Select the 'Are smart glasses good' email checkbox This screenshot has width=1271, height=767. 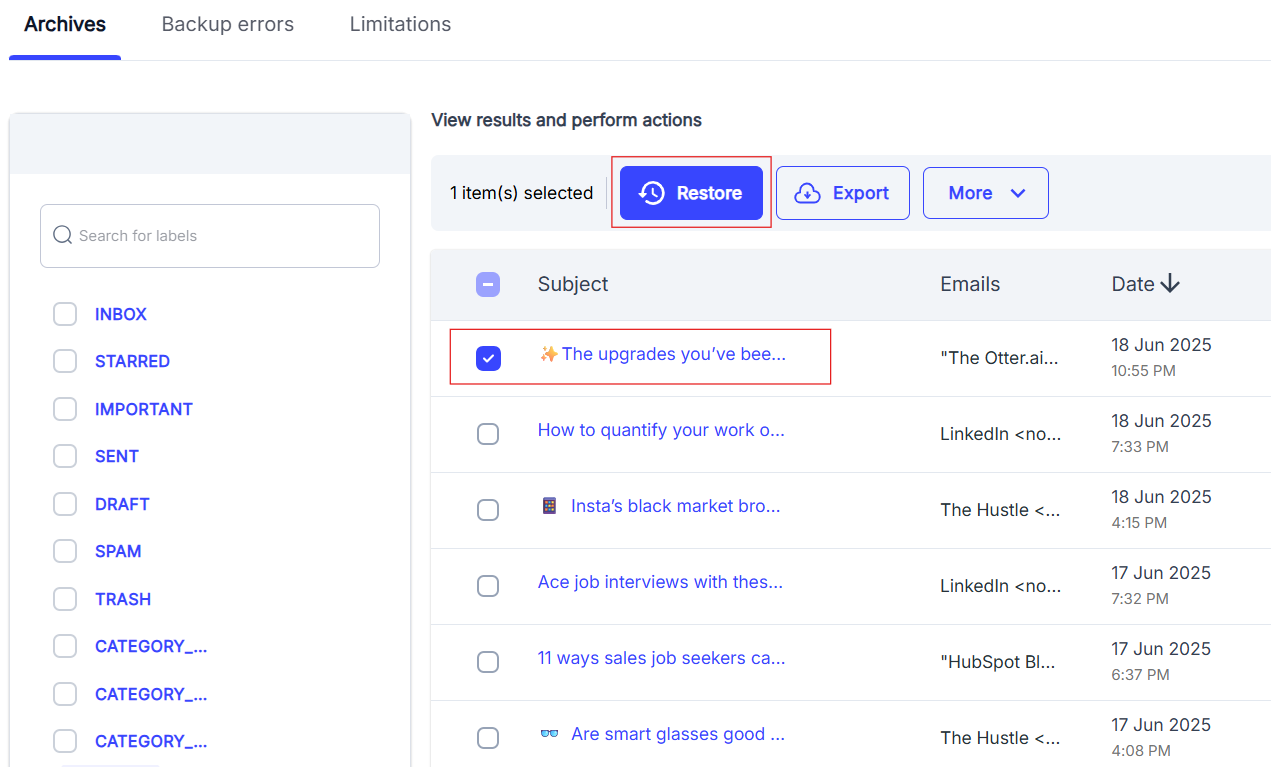tap(488, 738)
